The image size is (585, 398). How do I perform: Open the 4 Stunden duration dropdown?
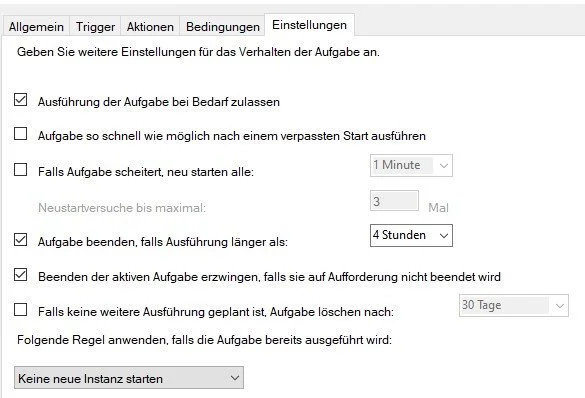pyautogui.click(x=411, y=235)
